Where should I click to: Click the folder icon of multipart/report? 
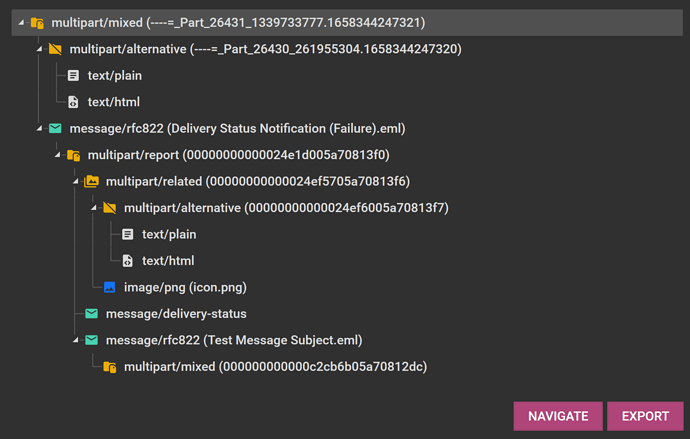coord(73,155)
